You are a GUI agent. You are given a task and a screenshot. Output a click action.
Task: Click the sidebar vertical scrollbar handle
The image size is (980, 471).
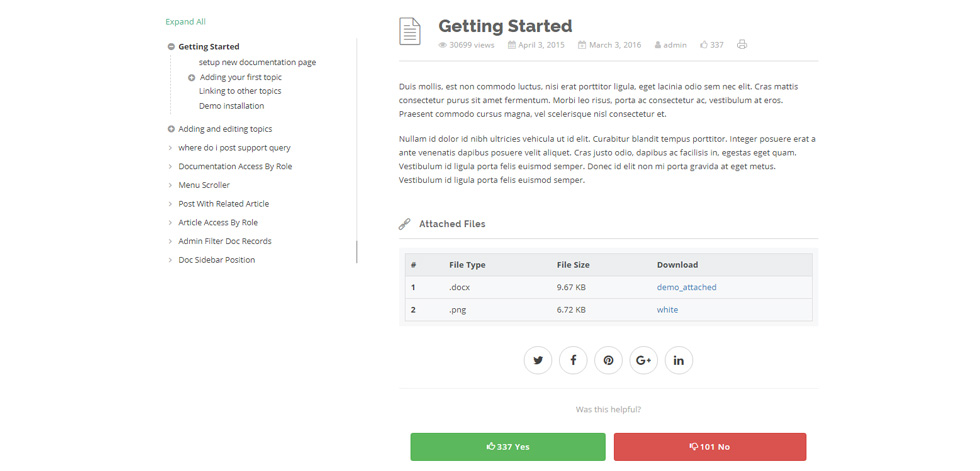coord(356,252)
